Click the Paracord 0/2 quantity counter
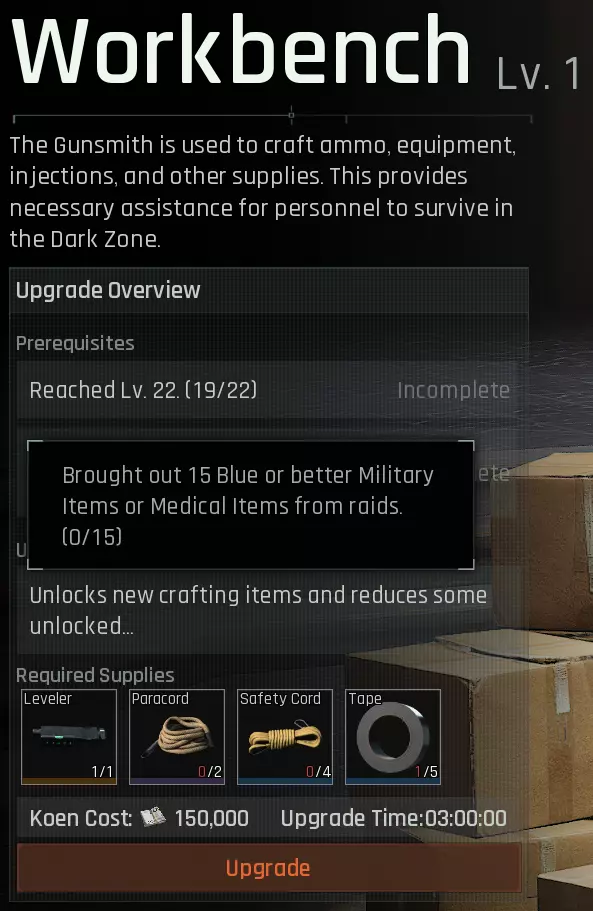 pyautogui.click(x=210, y=772)
